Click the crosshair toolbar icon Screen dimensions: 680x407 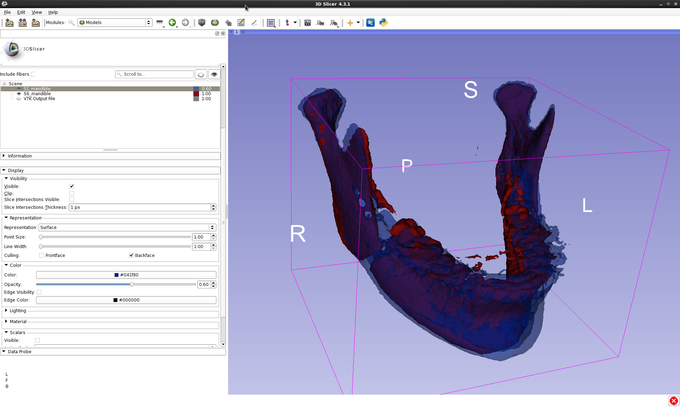350,22
